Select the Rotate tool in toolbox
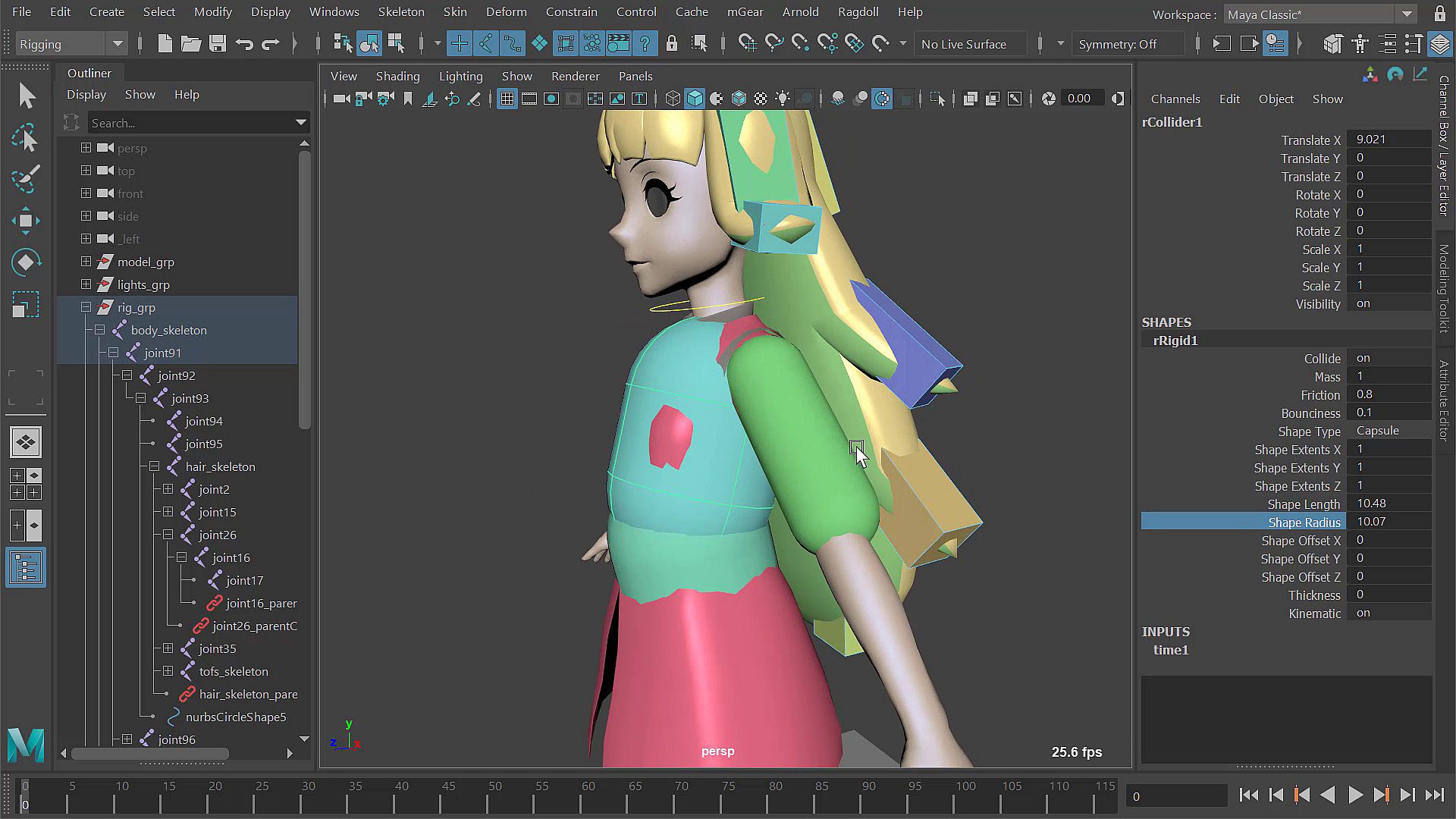The height and width of the screenshot is (819, 1456). coord(25,262)
